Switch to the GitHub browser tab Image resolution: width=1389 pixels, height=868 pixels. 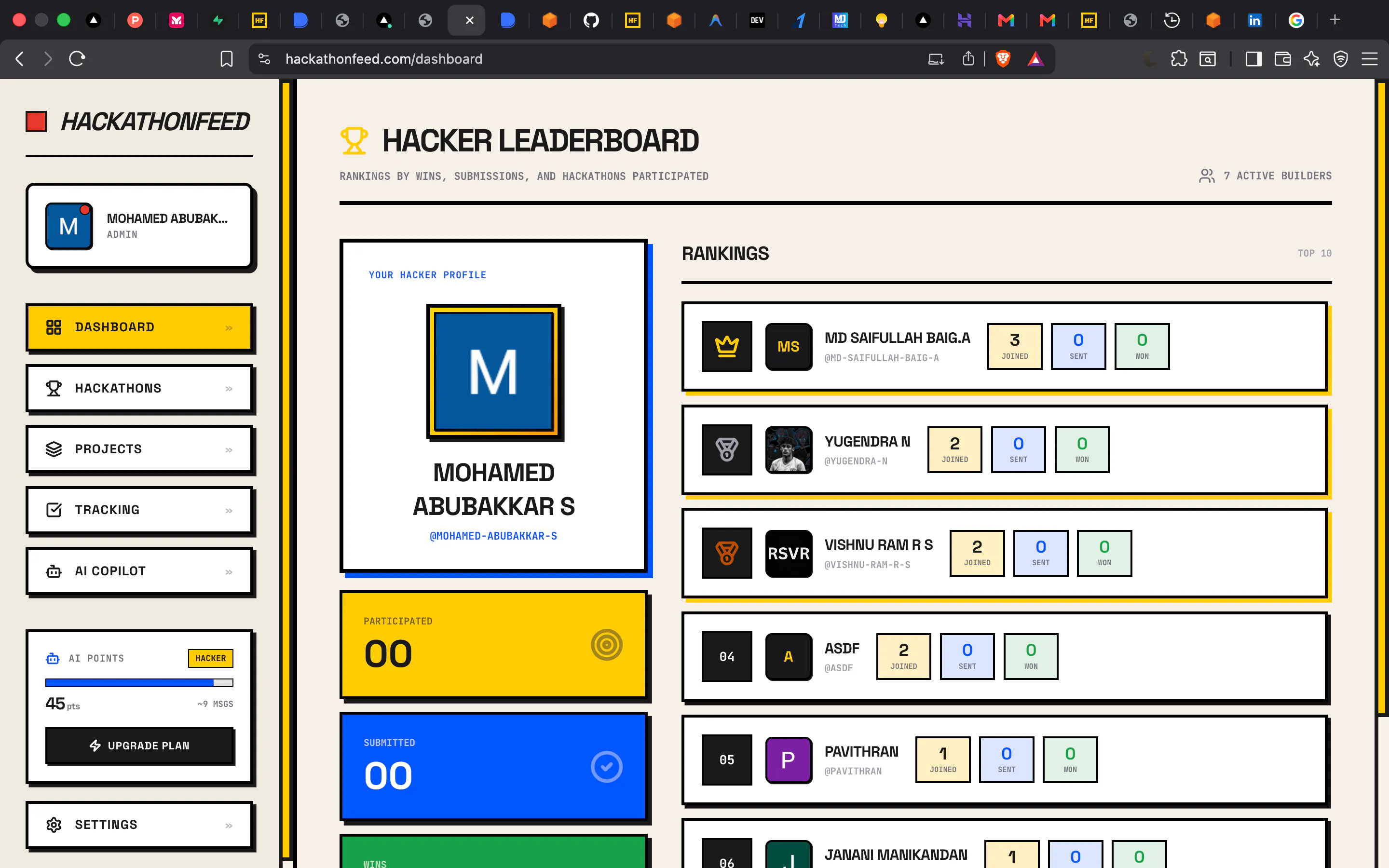point(591,21)
